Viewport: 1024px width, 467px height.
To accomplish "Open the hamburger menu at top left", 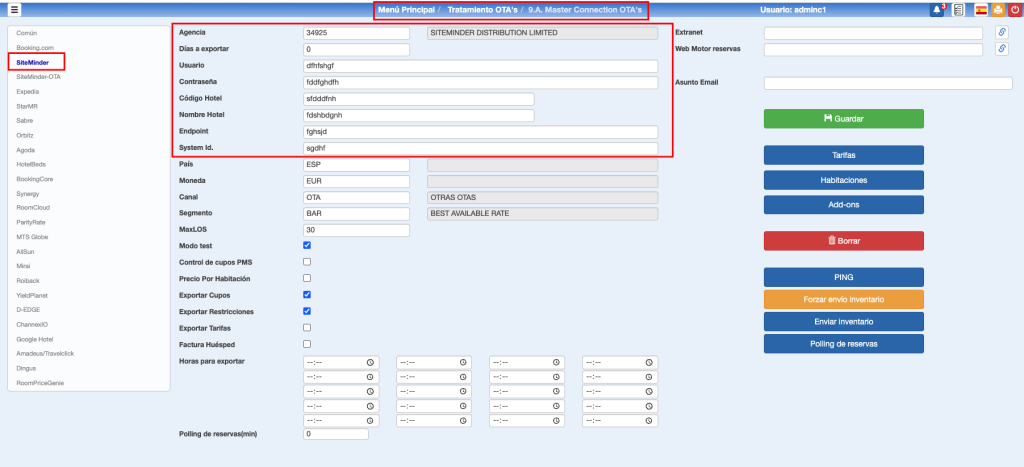I will [x=14, y=10].
